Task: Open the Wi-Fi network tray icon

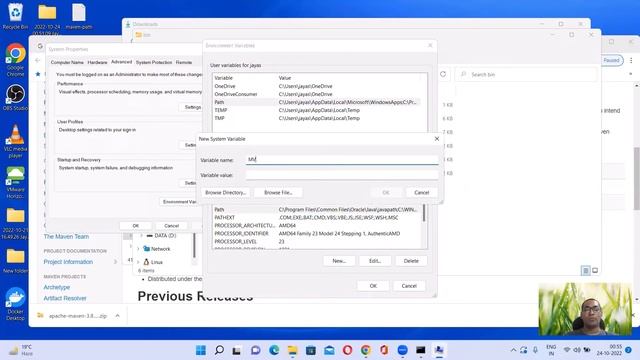Action: (567, 350)
